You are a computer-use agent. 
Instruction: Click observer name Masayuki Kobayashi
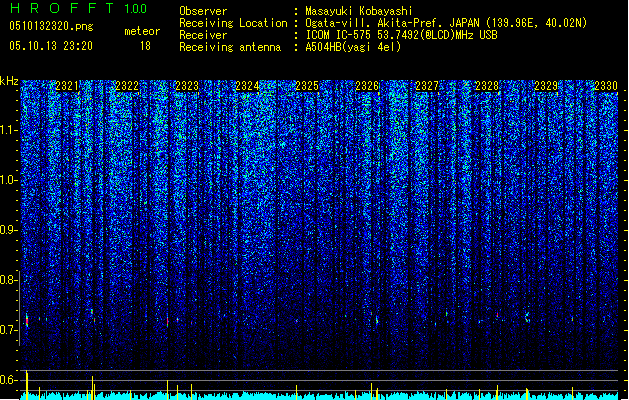pyautogui.click(x=359, y=11)
